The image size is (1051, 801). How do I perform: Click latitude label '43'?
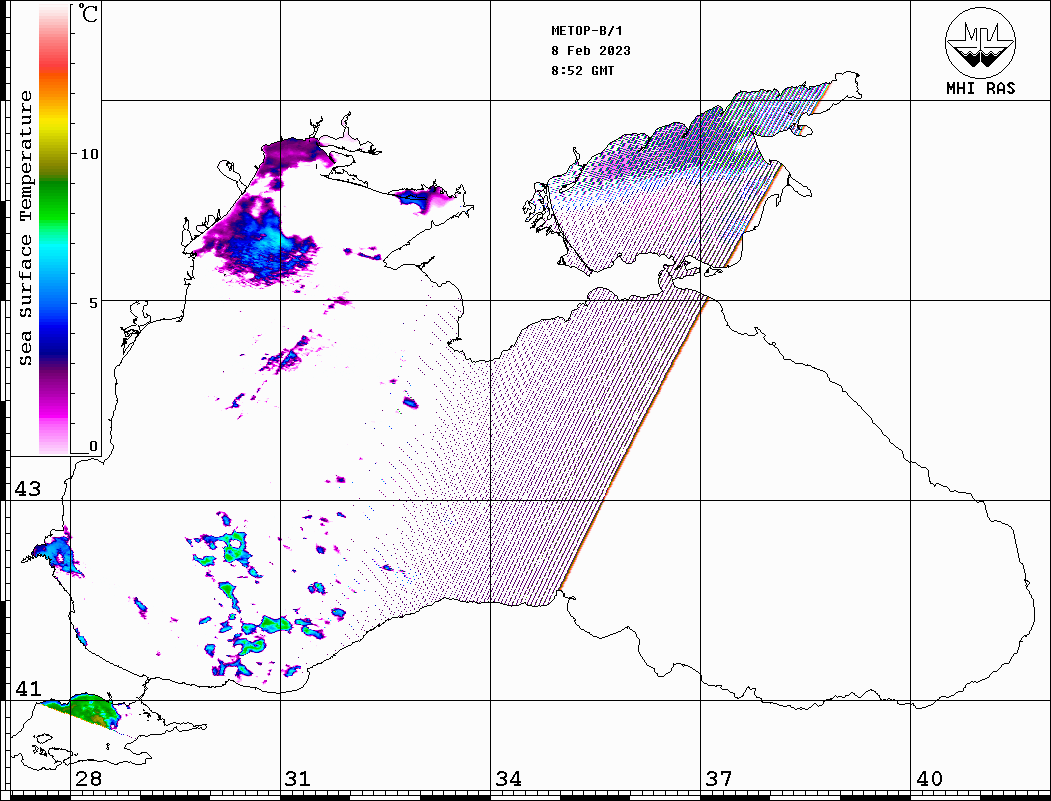[27, 489]
